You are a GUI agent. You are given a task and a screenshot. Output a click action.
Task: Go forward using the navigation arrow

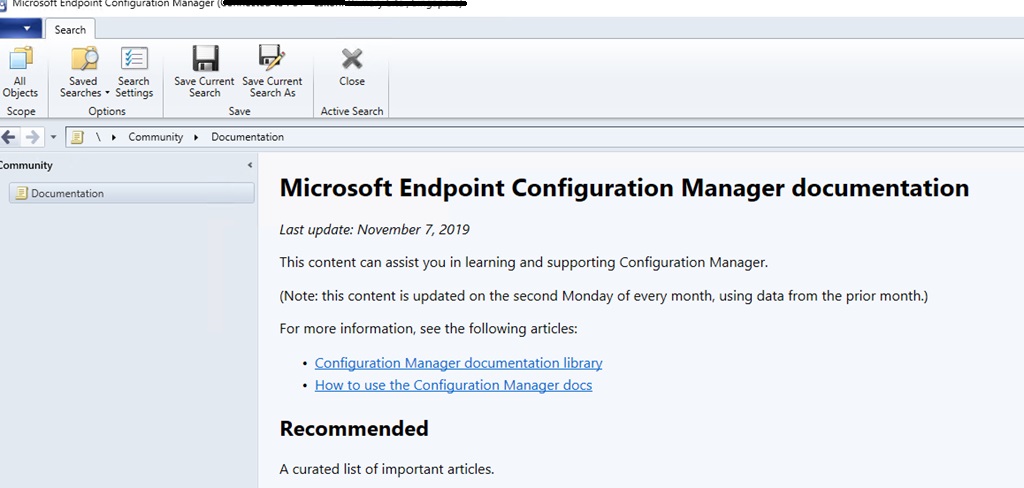pos(32,137)
